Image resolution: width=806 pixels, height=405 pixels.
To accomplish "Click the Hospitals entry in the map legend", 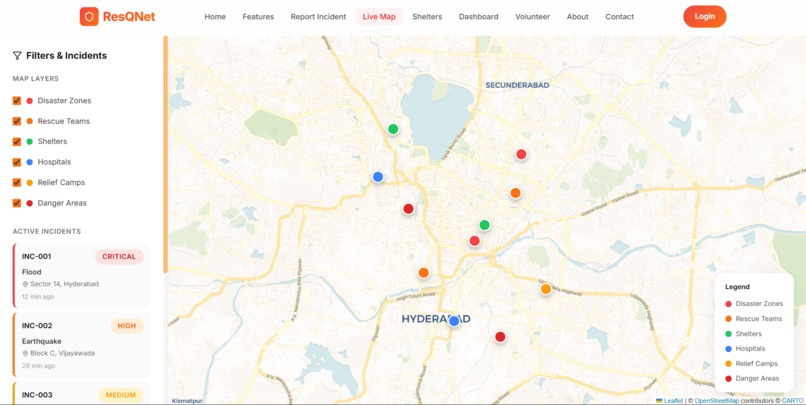I will 745,348.
